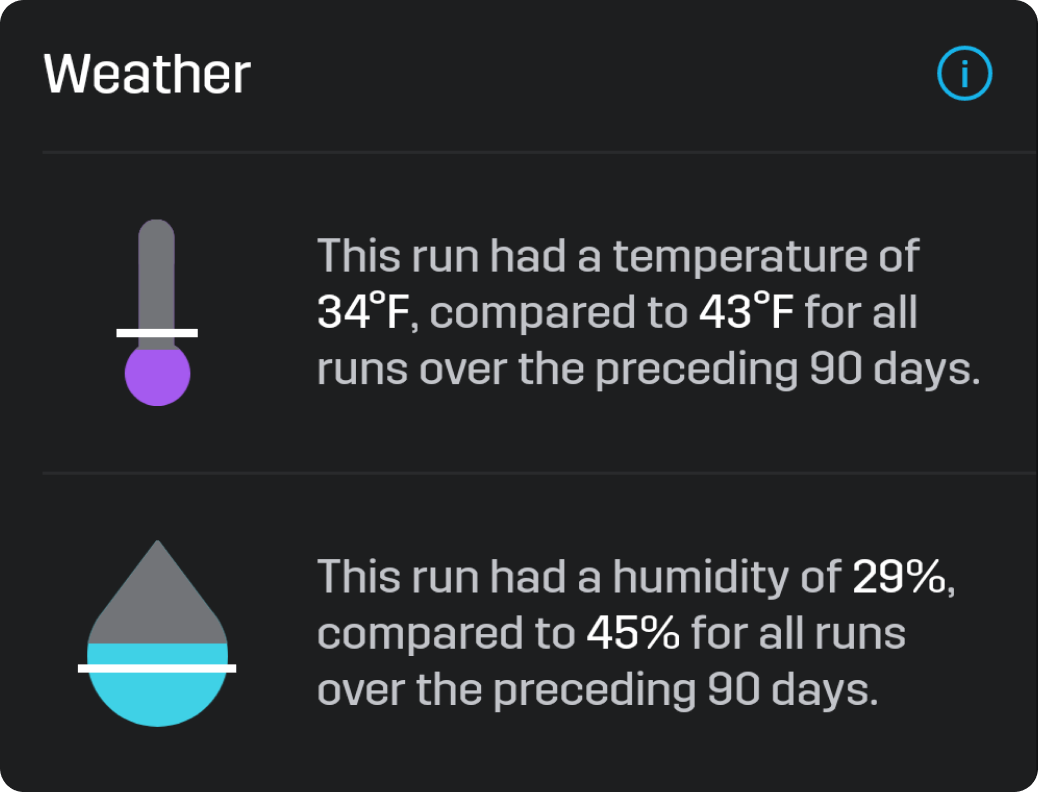Click the Weather card title
The width and height of the screenshot is (1038, 792).
[x=147, y=74]
